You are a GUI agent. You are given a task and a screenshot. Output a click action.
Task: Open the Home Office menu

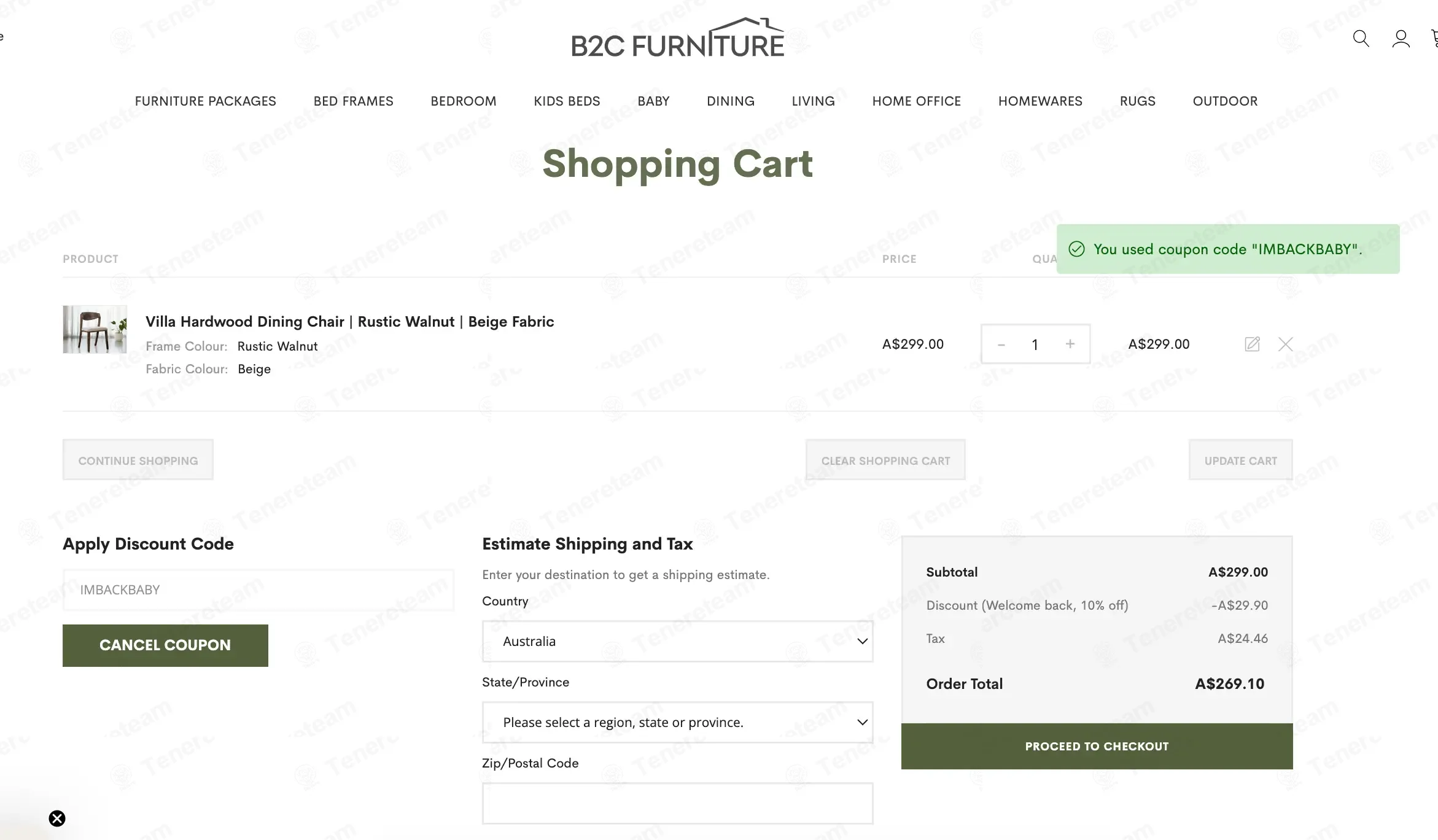(x=917, y=101)
